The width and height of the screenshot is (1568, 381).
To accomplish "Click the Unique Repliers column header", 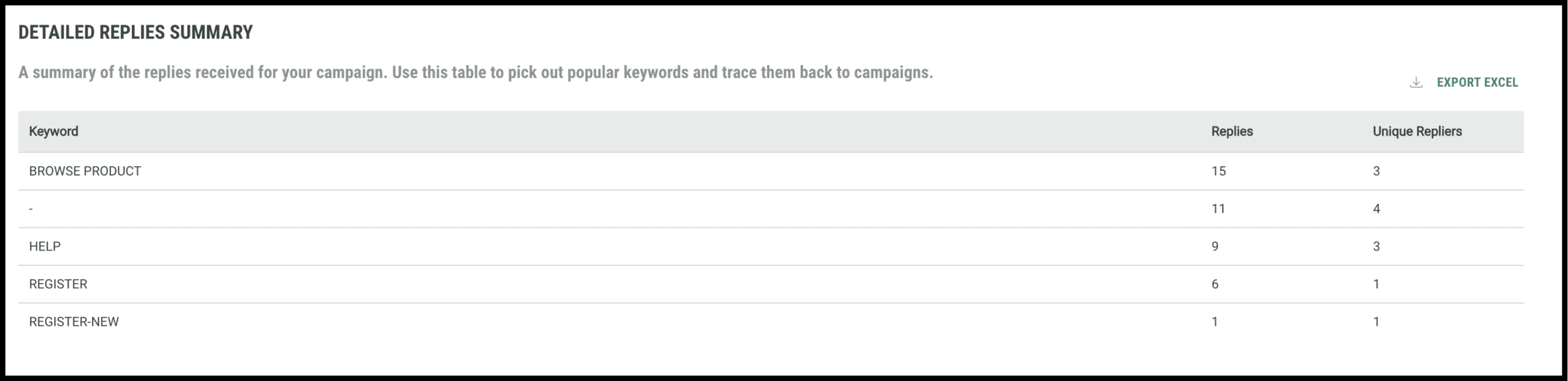I will coord(1417,132).
